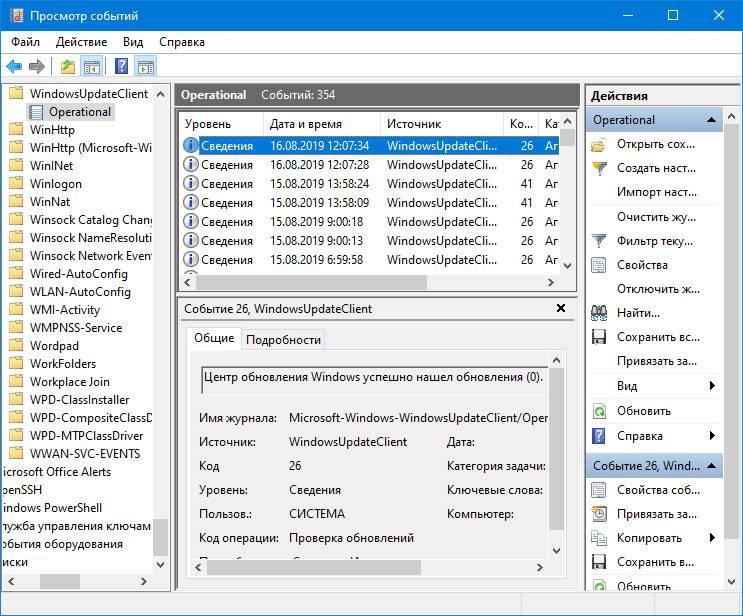Click the blue help icon next to Справка

(599, 435)
